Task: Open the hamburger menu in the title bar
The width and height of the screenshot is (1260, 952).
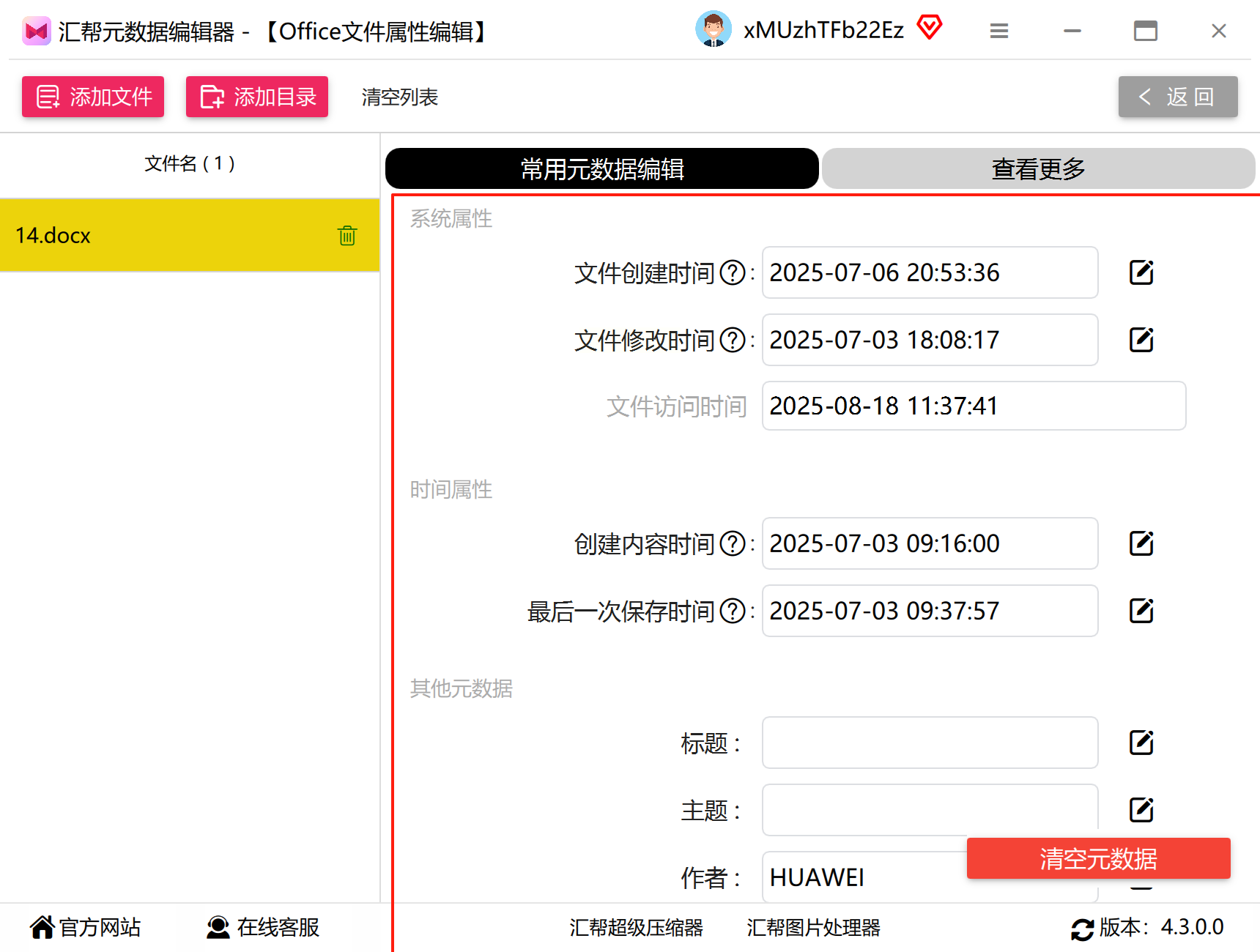Action: click(999, 31)
